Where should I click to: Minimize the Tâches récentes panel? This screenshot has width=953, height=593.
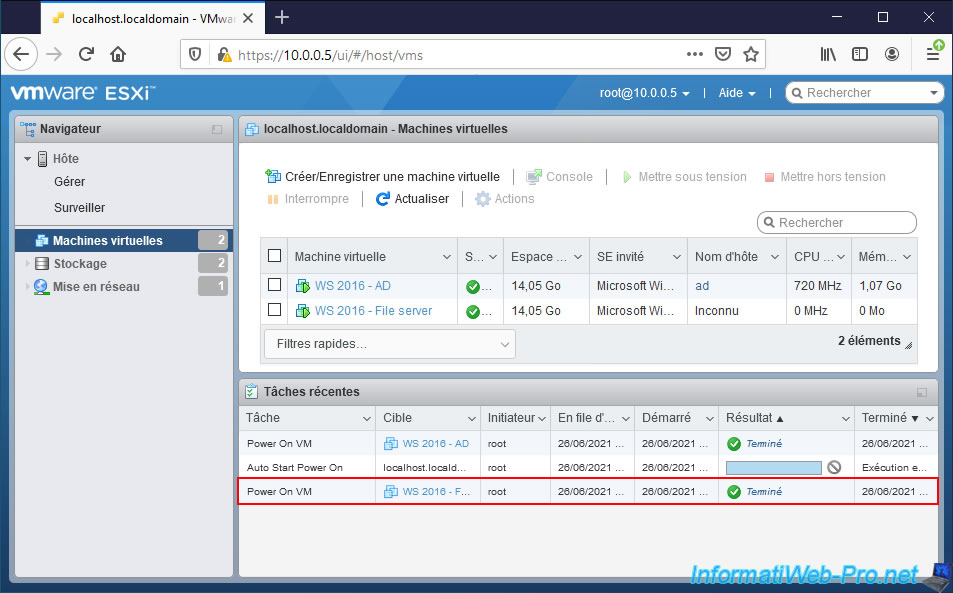(x=921, y=393)
